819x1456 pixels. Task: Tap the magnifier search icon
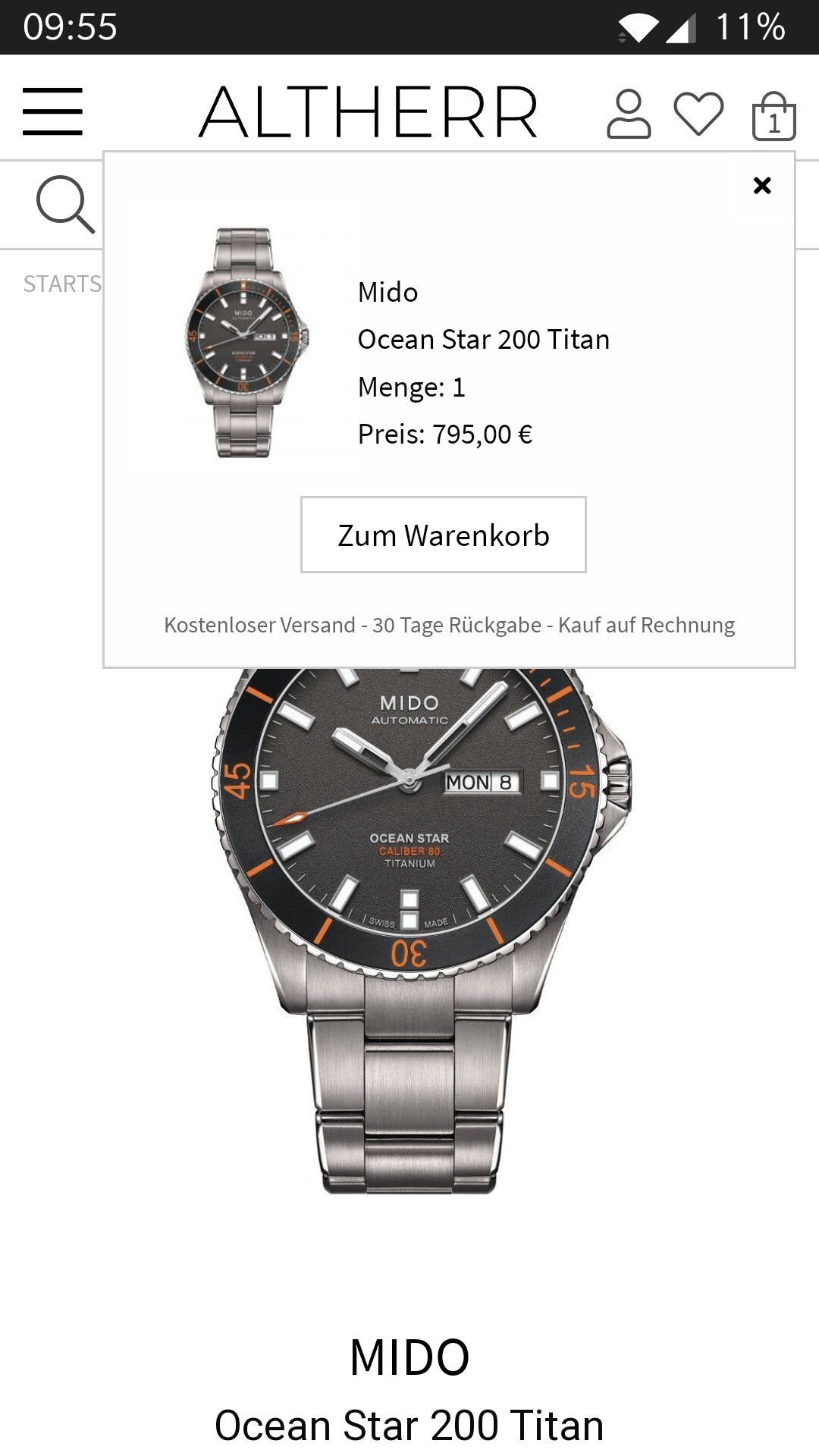pos(65,205)
